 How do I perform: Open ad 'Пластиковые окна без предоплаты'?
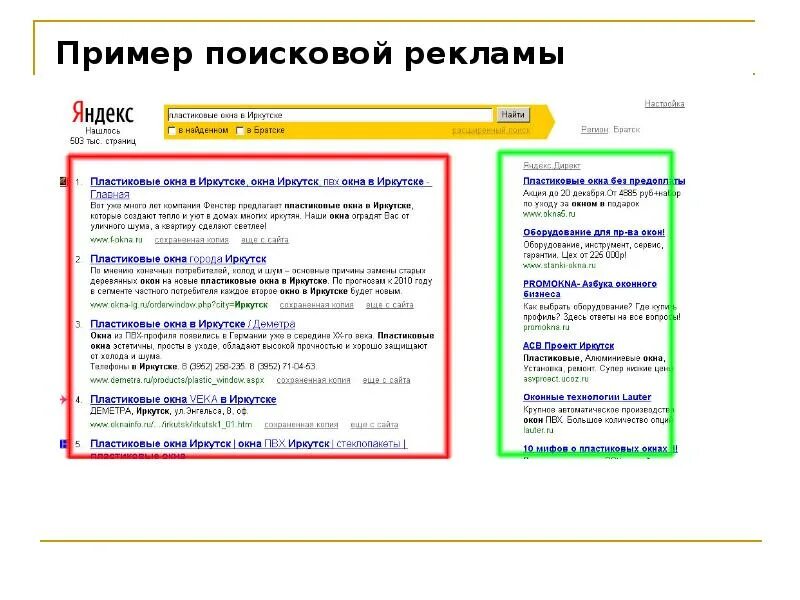pyautogui.click(x=604, y=181)
